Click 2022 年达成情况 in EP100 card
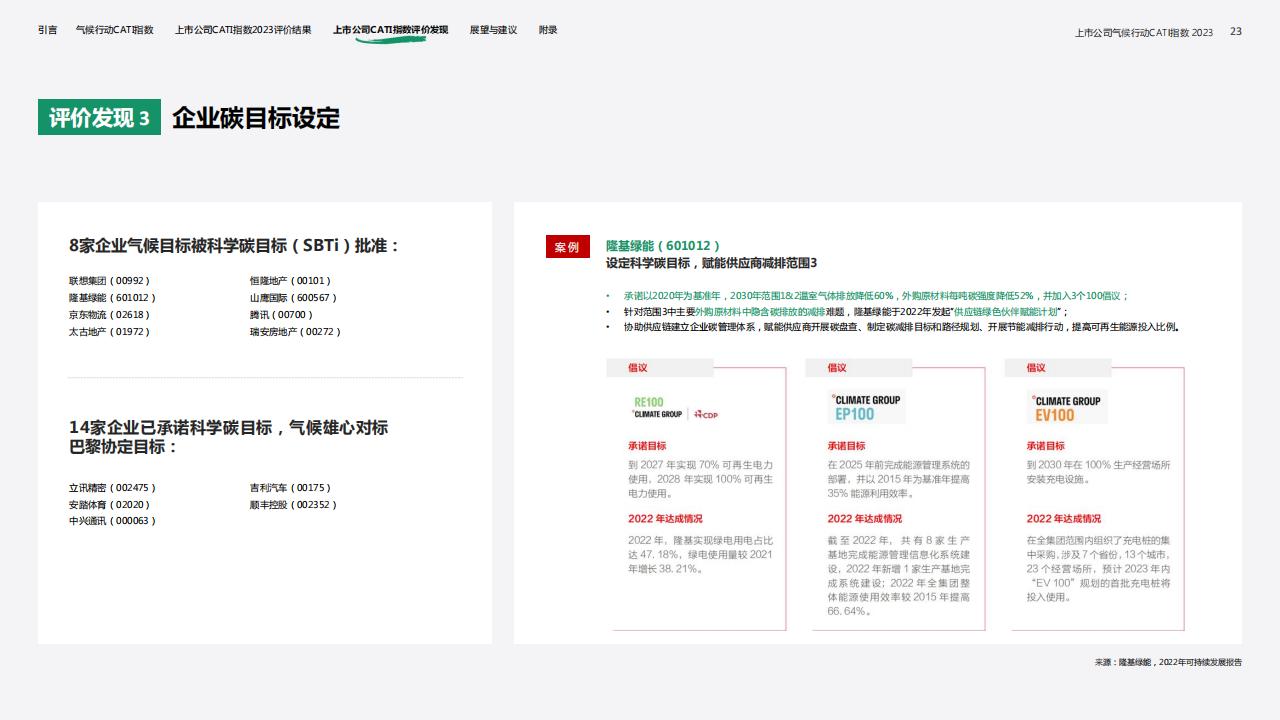 [x=864, y=519]
